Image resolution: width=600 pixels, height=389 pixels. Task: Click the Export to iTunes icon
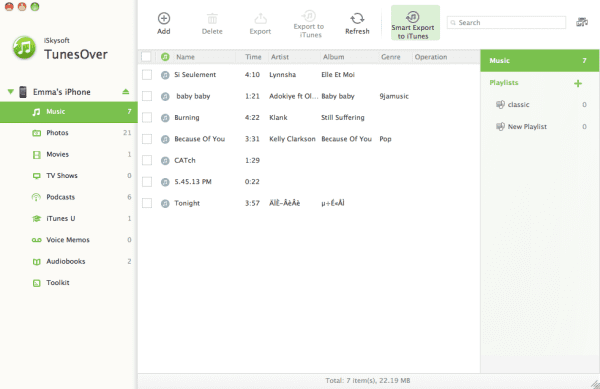309,16
